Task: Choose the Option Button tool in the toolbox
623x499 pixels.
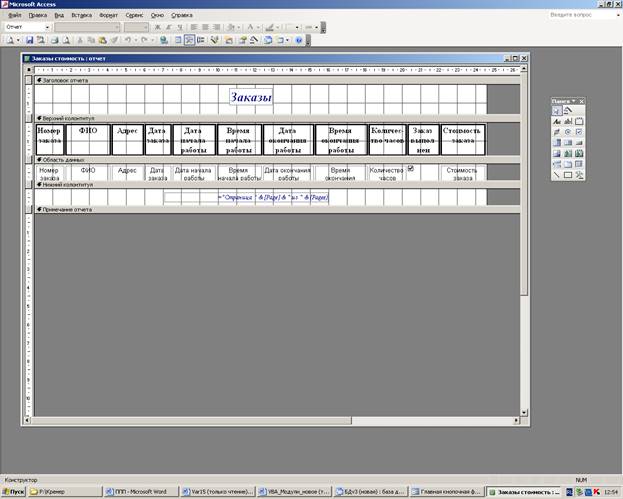Action: 568,131
